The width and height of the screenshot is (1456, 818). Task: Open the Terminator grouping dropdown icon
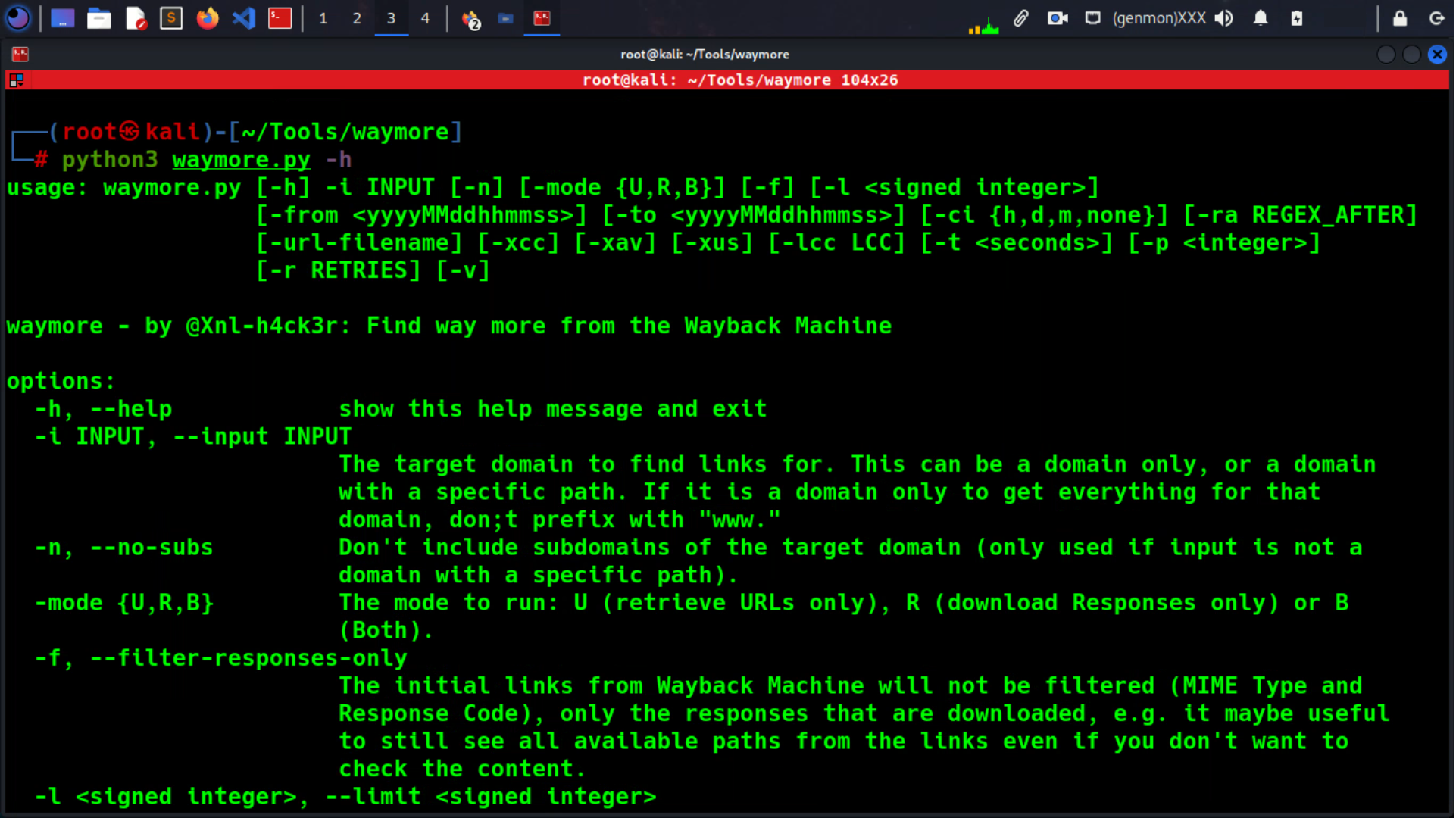point(17,80)
